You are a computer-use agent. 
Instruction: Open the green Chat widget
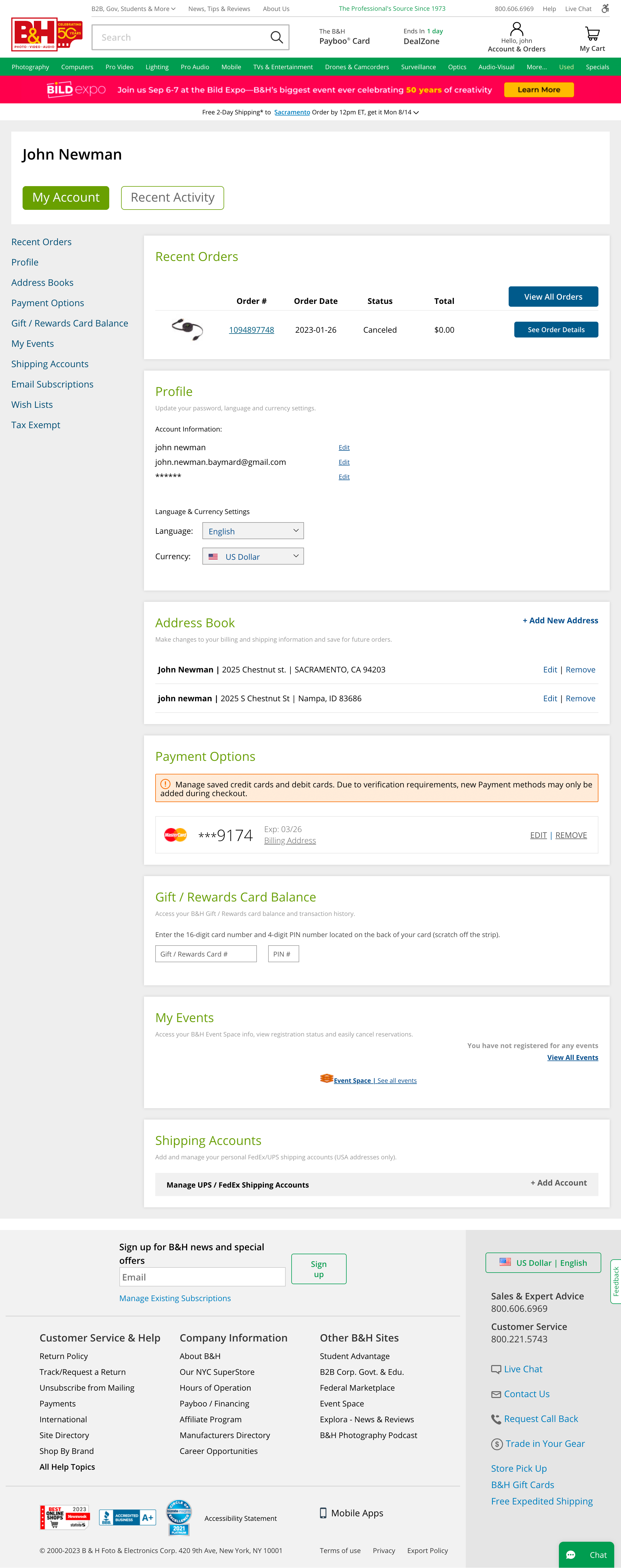[586, 1555]
